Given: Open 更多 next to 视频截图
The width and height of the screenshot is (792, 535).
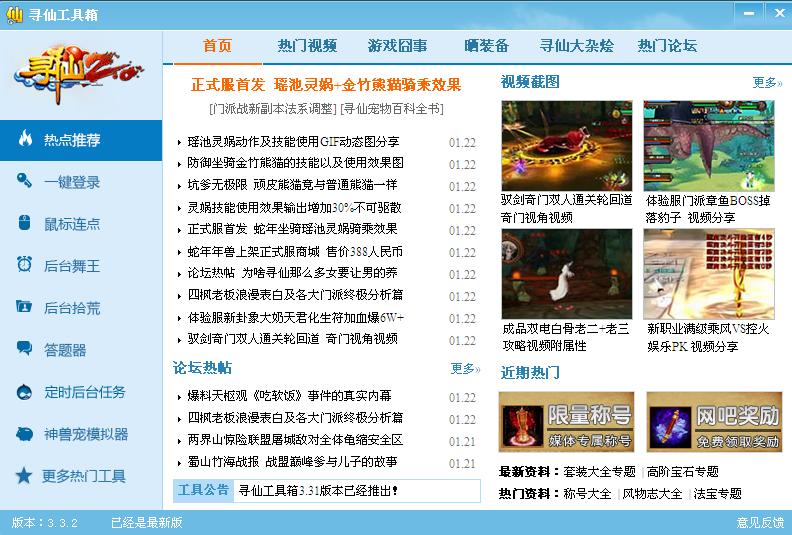Looking at the screenshot, I should (x=767, y=82).
